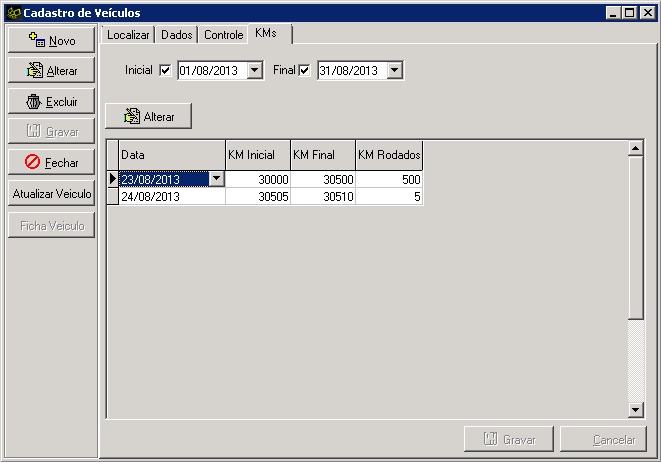Screen dimensions: 661x462
Task: Go to the Controle tab
Action: 223,35
